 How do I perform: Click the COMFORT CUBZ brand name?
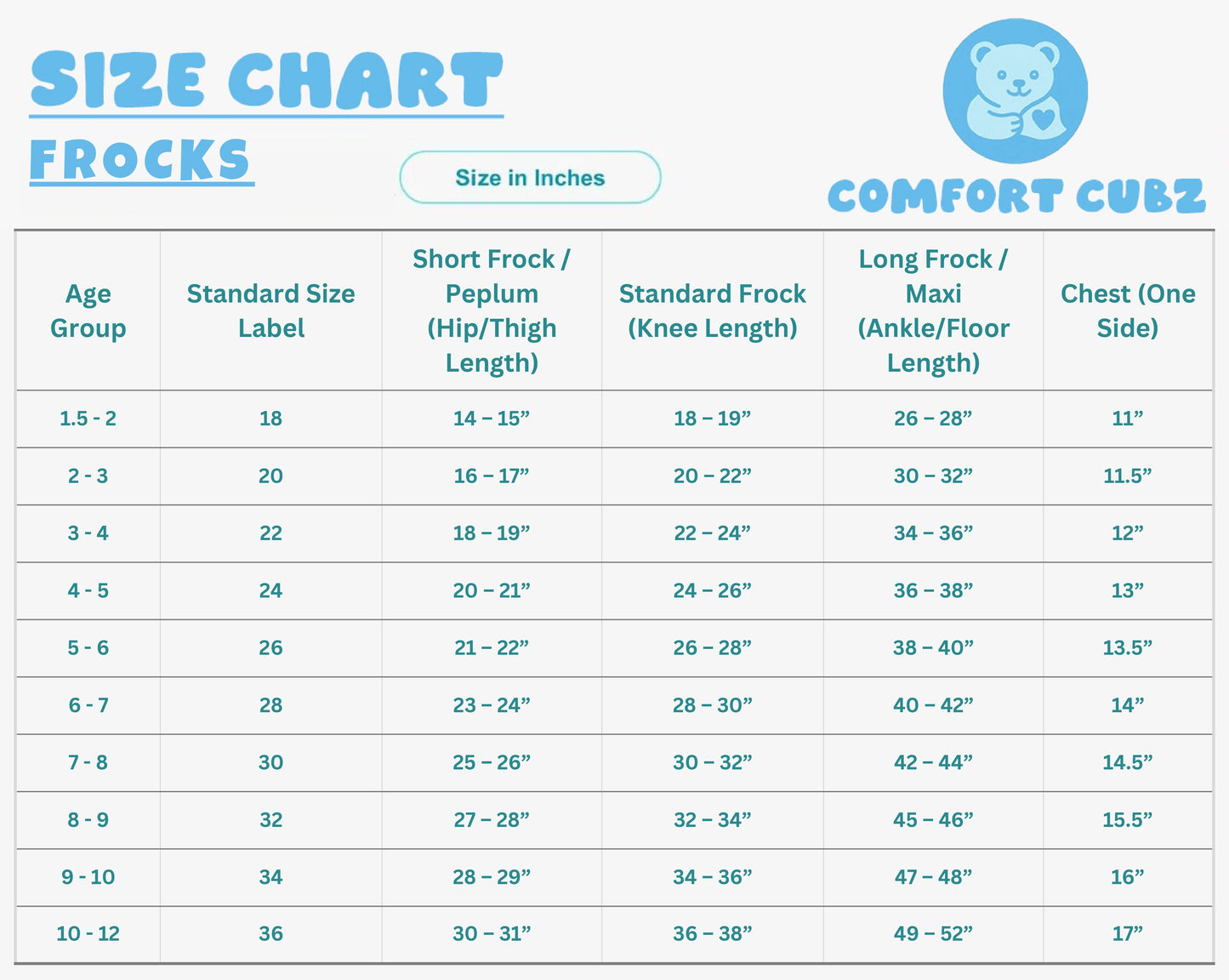[x=1016, y=197]
